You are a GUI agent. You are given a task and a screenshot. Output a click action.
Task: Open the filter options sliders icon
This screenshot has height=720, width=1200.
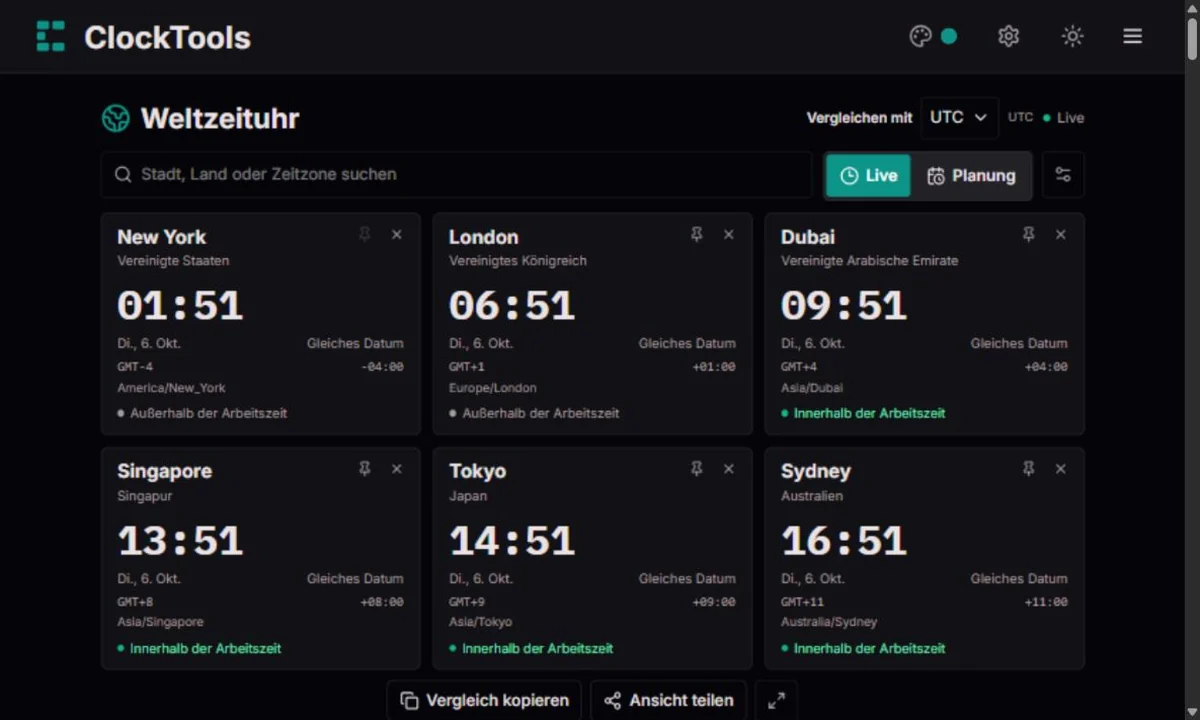tap(1063, 175)
